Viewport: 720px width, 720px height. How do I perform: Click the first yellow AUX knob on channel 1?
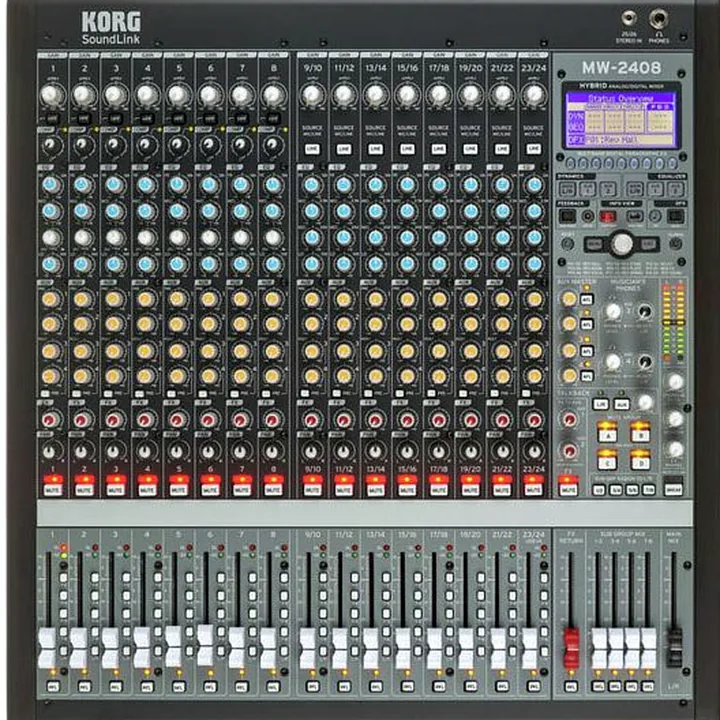pyautogui.click(x=51, y=299)
